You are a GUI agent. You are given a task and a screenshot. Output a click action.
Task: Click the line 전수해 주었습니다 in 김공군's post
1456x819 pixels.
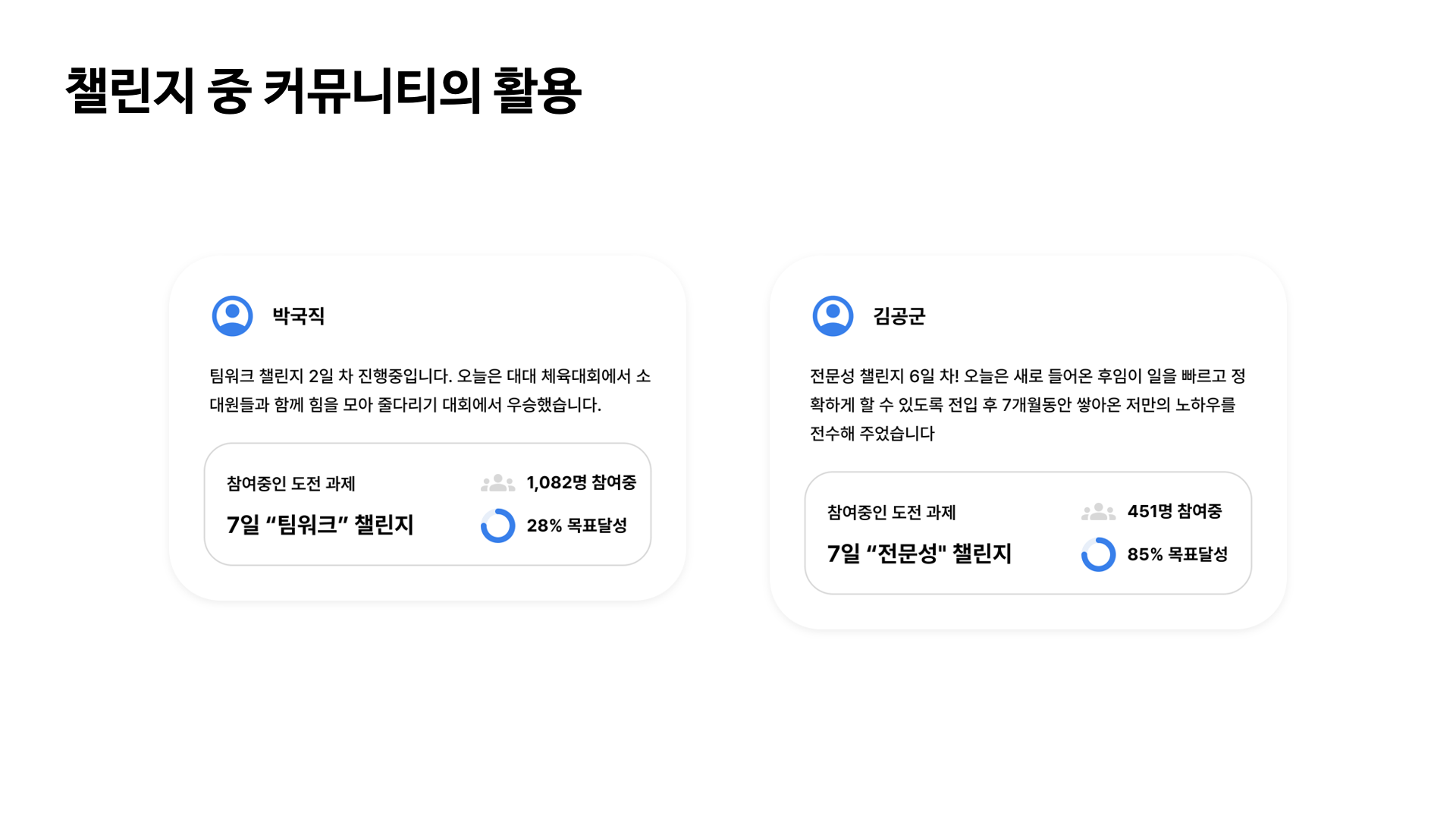pyautogui.click(x=872, y=434)
